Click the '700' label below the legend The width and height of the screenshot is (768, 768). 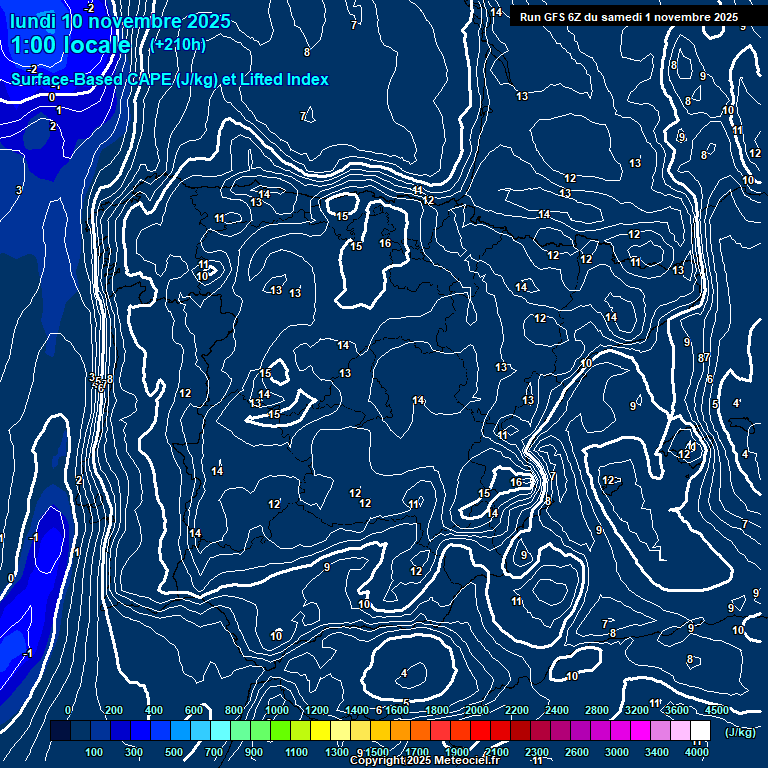(214, 752)
